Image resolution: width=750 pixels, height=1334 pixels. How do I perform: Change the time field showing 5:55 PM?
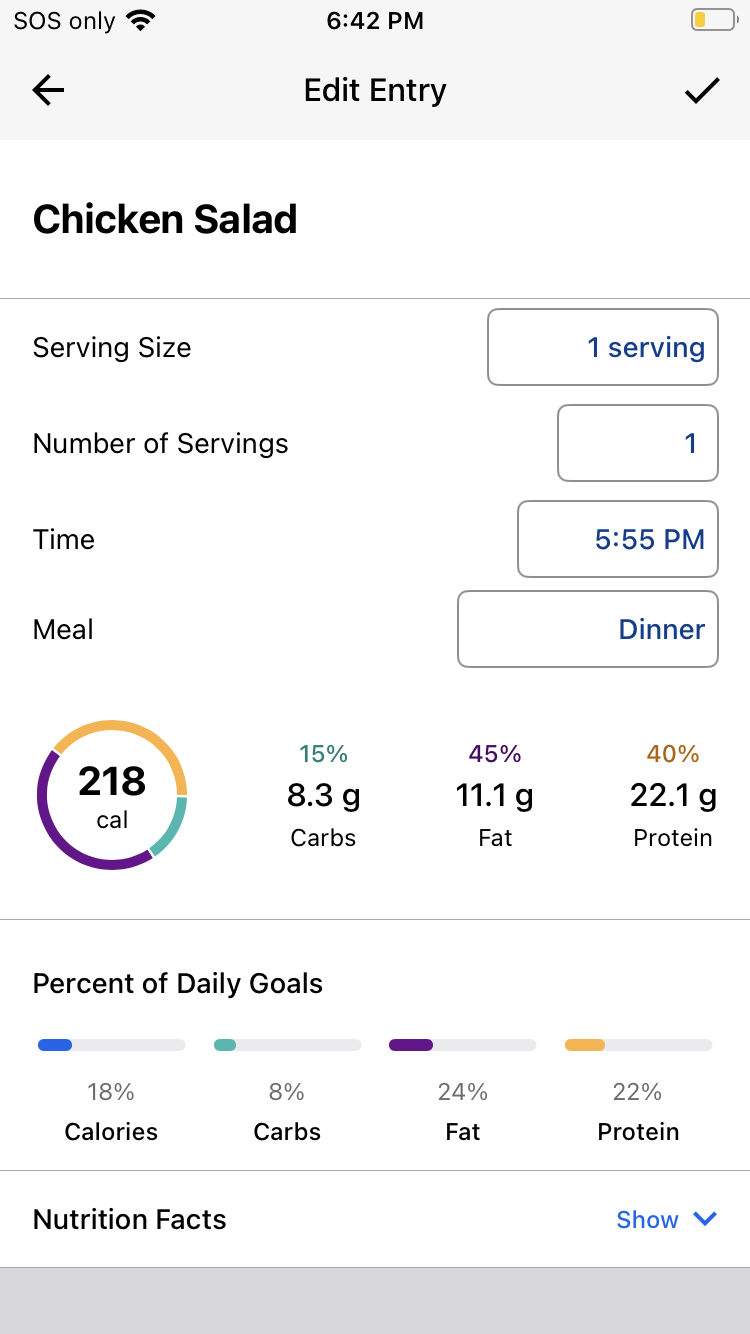[618, 539]
